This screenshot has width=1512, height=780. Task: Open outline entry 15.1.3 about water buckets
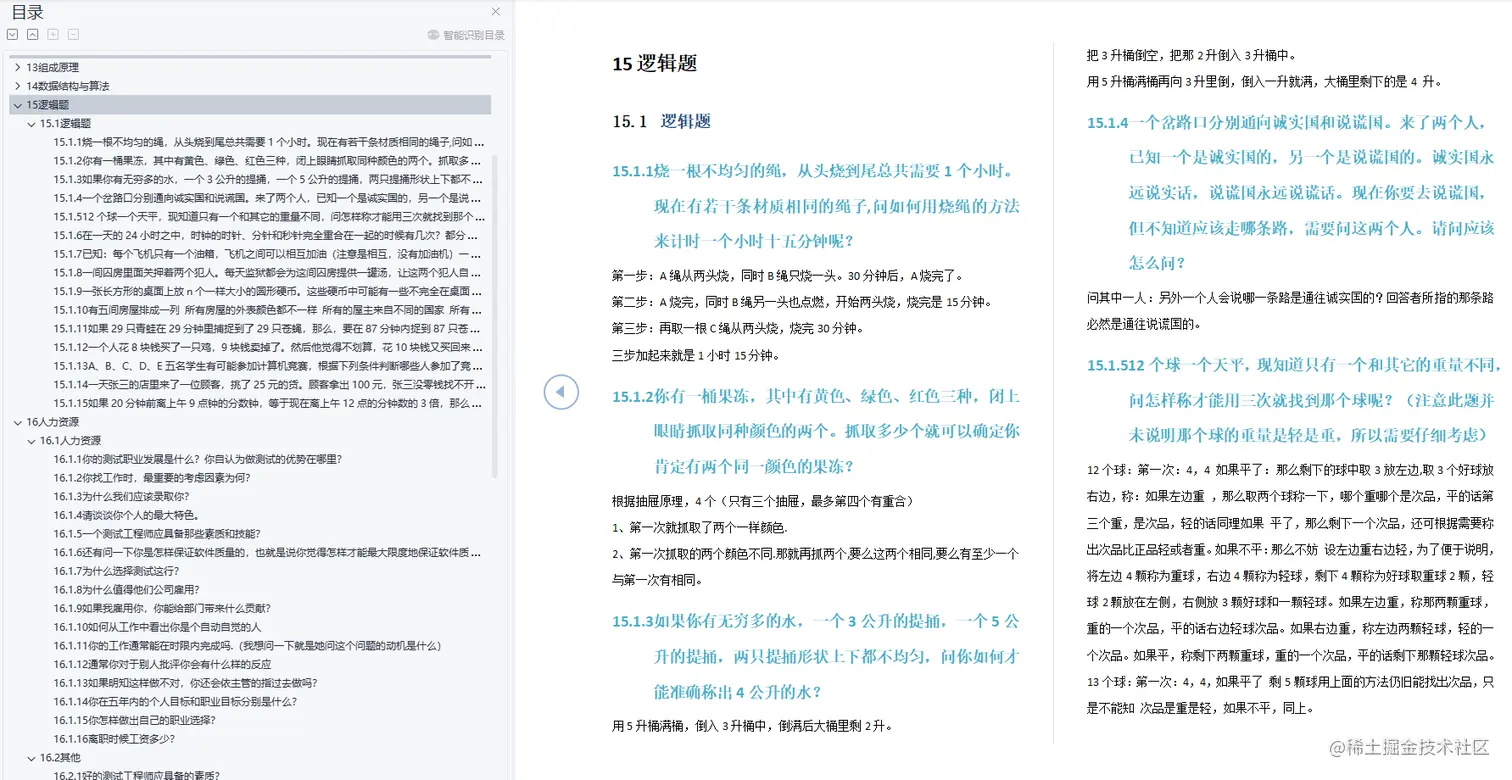coord(269,179)
